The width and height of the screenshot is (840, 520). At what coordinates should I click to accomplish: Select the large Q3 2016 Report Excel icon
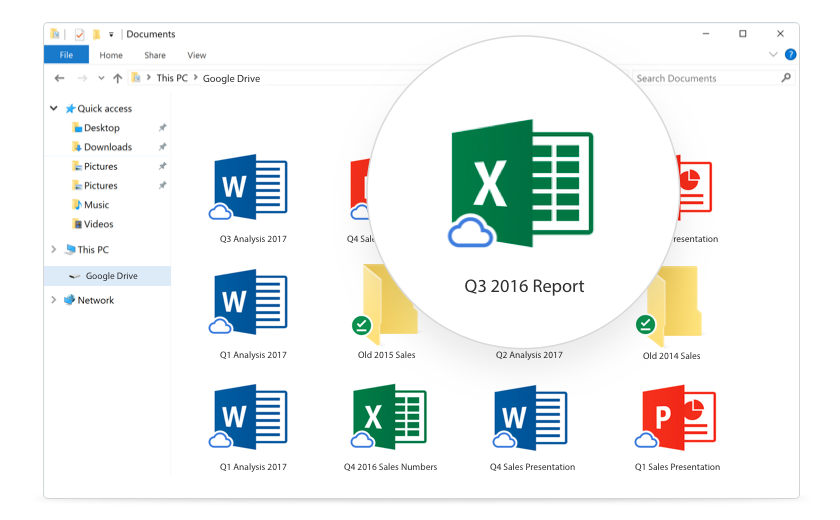click(x=522, y=183)
